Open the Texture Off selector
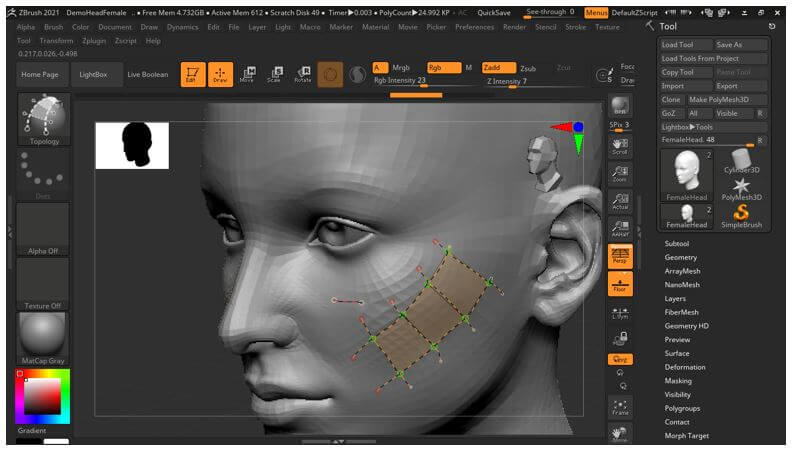 43,284
